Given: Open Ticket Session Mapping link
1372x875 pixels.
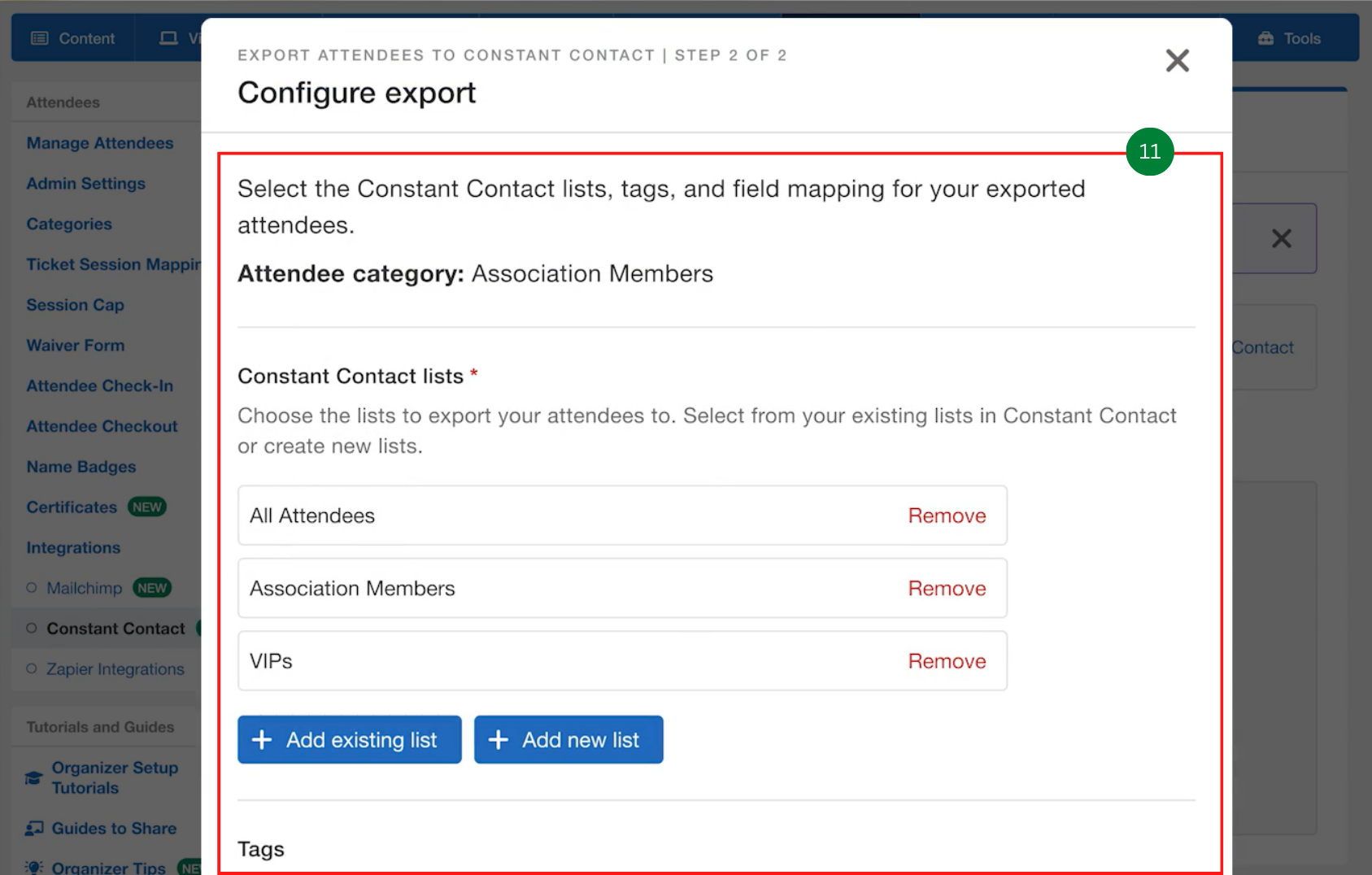Looking at the screenshot, I should point(113,264).
